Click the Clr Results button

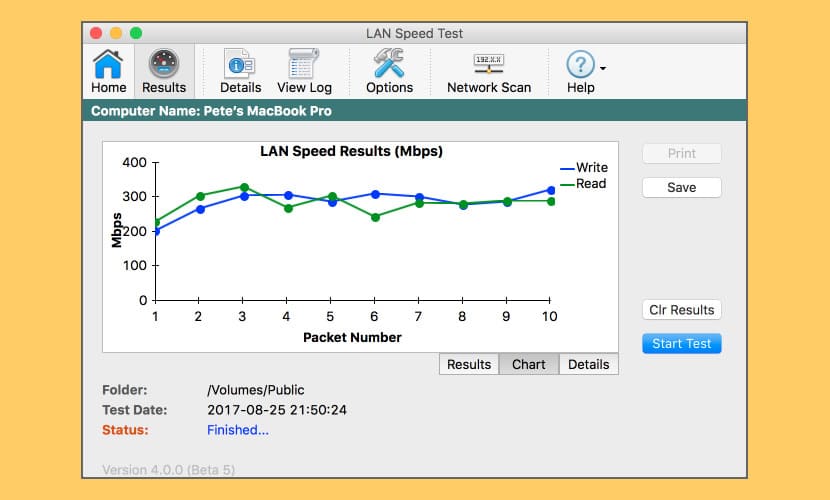(x=681, y=310)
